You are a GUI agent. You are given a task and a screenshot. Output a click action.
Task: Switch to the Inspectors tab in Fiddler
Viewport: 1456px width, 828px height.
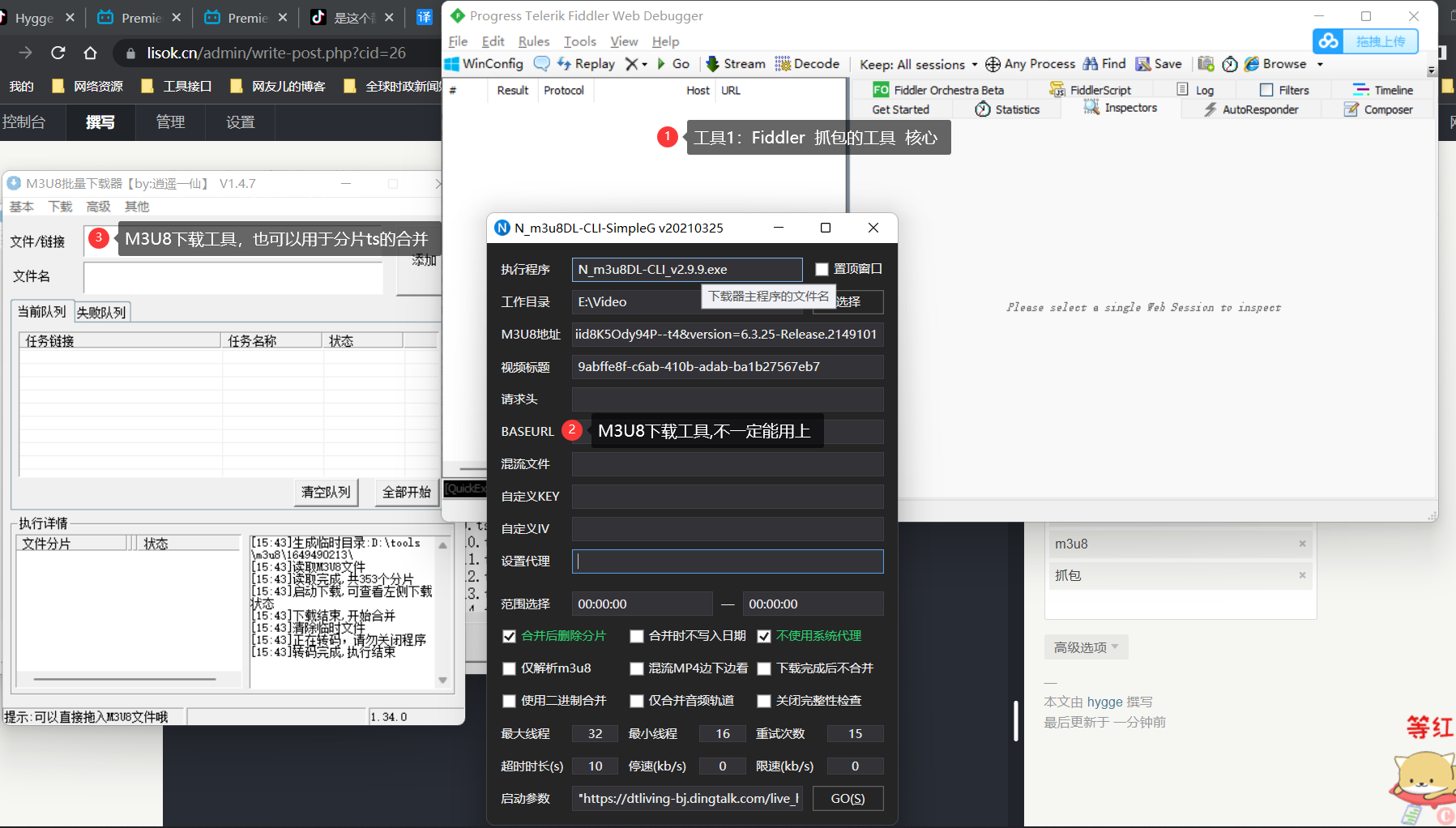[x=1121, y=108]
